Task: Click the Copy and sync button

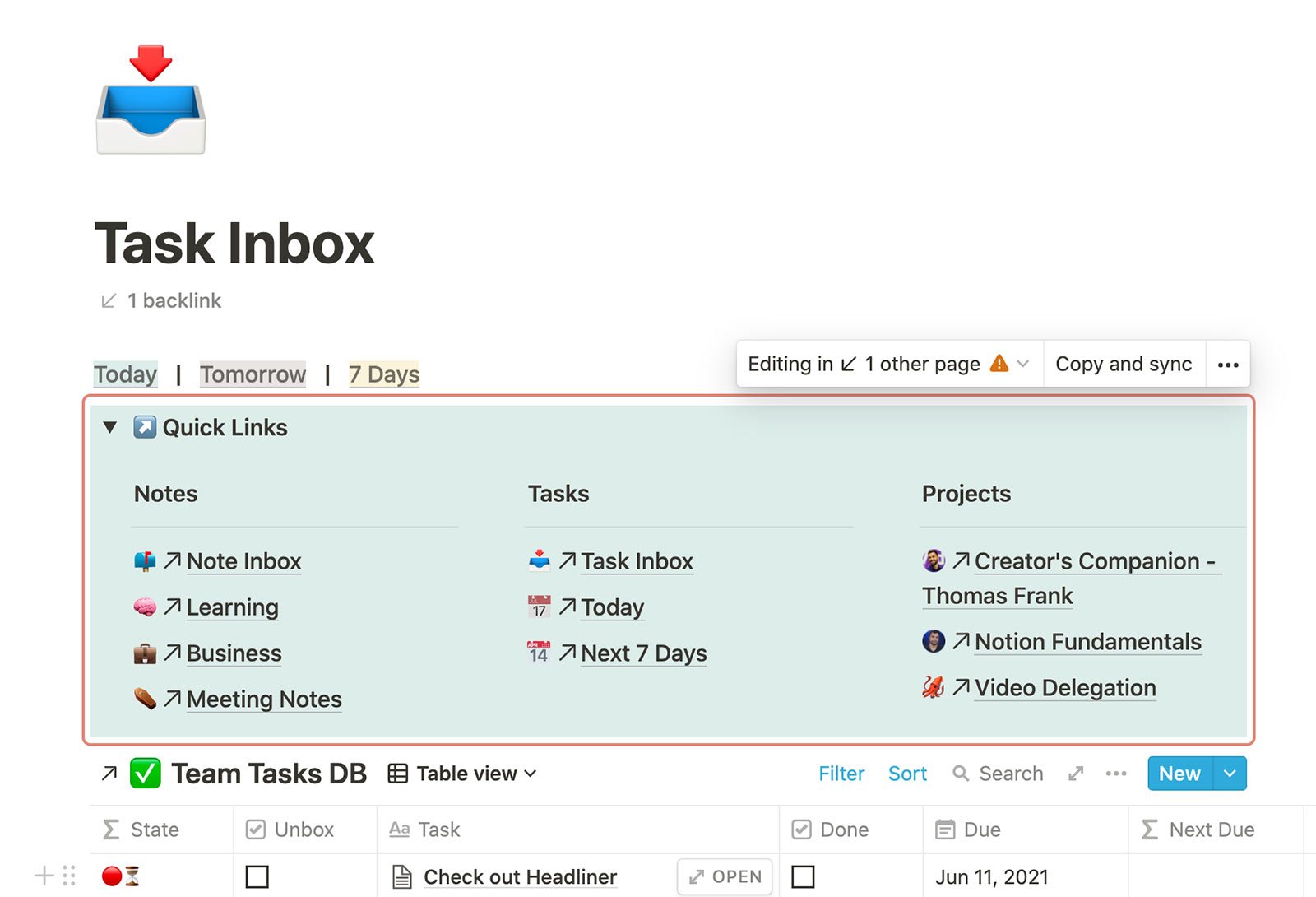Action: coord(1124,364)
